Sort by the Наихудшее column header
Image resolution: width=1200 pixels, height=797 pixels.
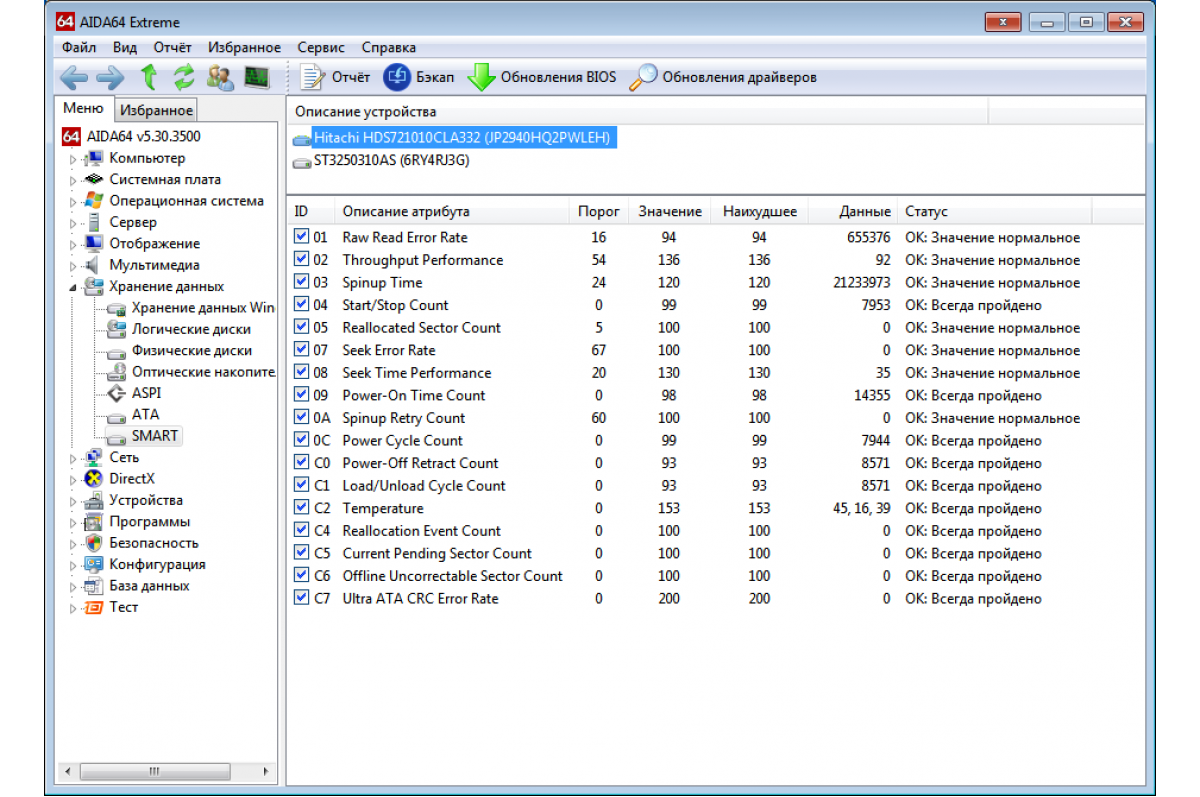pyautogui.click(x=760, y=211)
